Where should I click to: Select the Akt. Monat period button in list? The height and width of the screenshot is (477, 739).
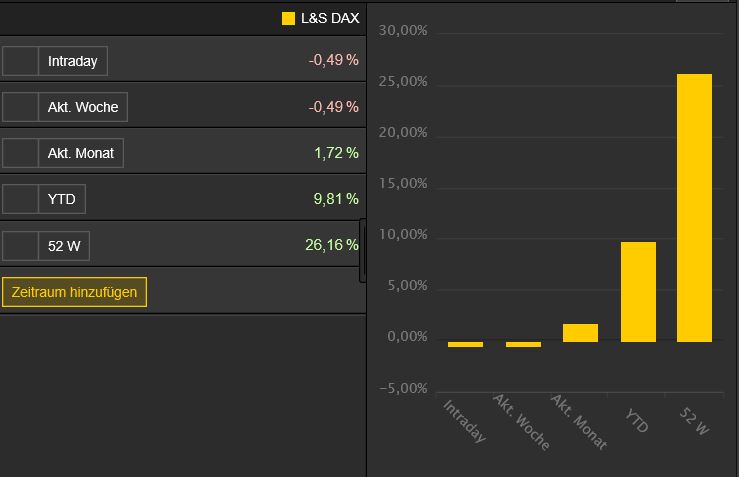tap(81, 153)
